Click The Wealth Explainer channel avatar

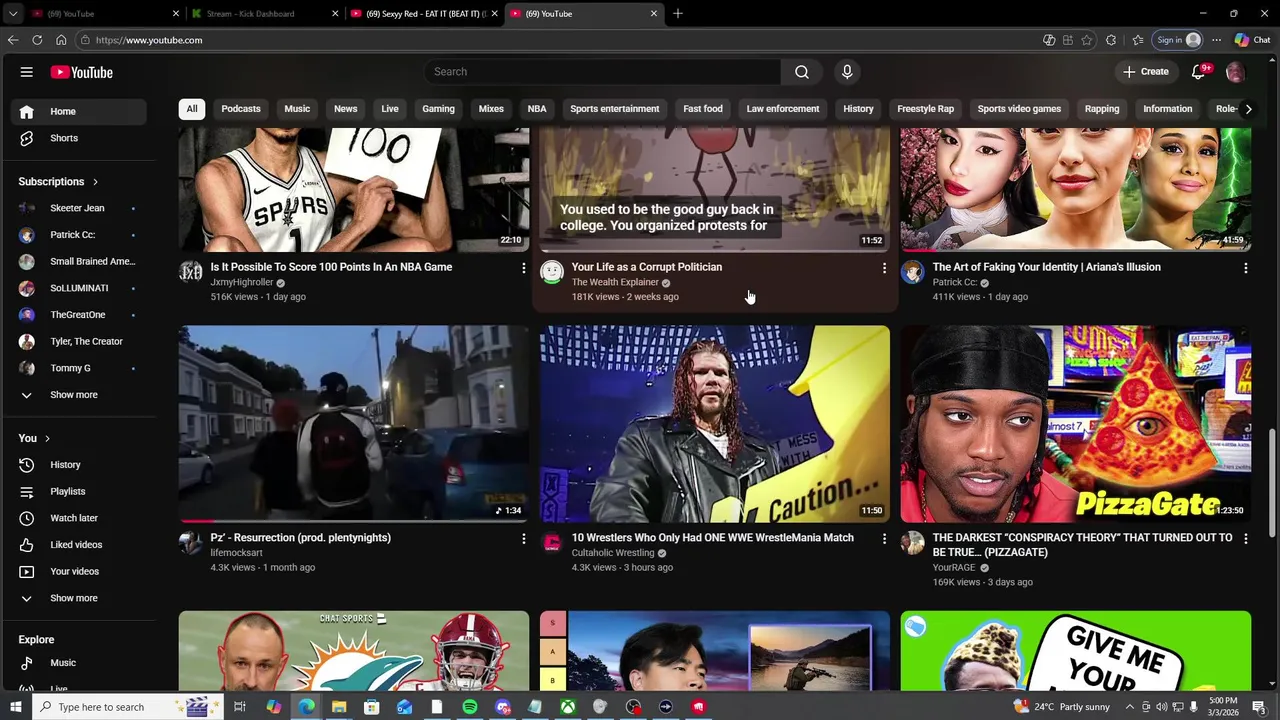click(552, 272)
